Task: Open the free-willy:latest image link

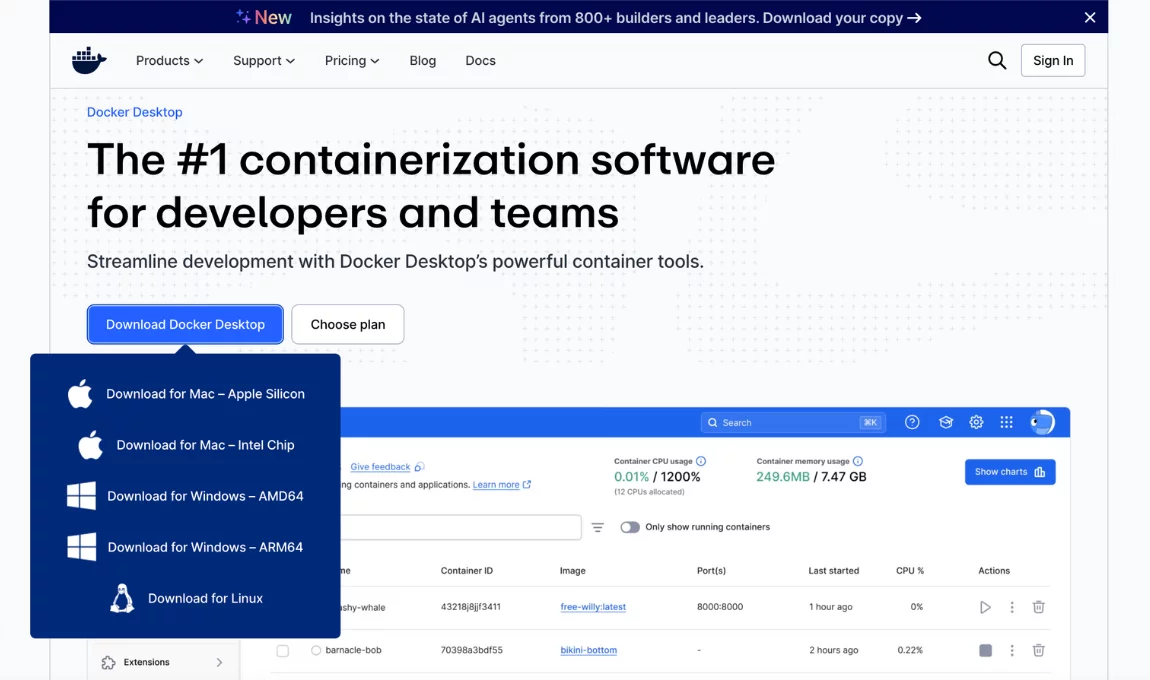Action: click(593, 607)
